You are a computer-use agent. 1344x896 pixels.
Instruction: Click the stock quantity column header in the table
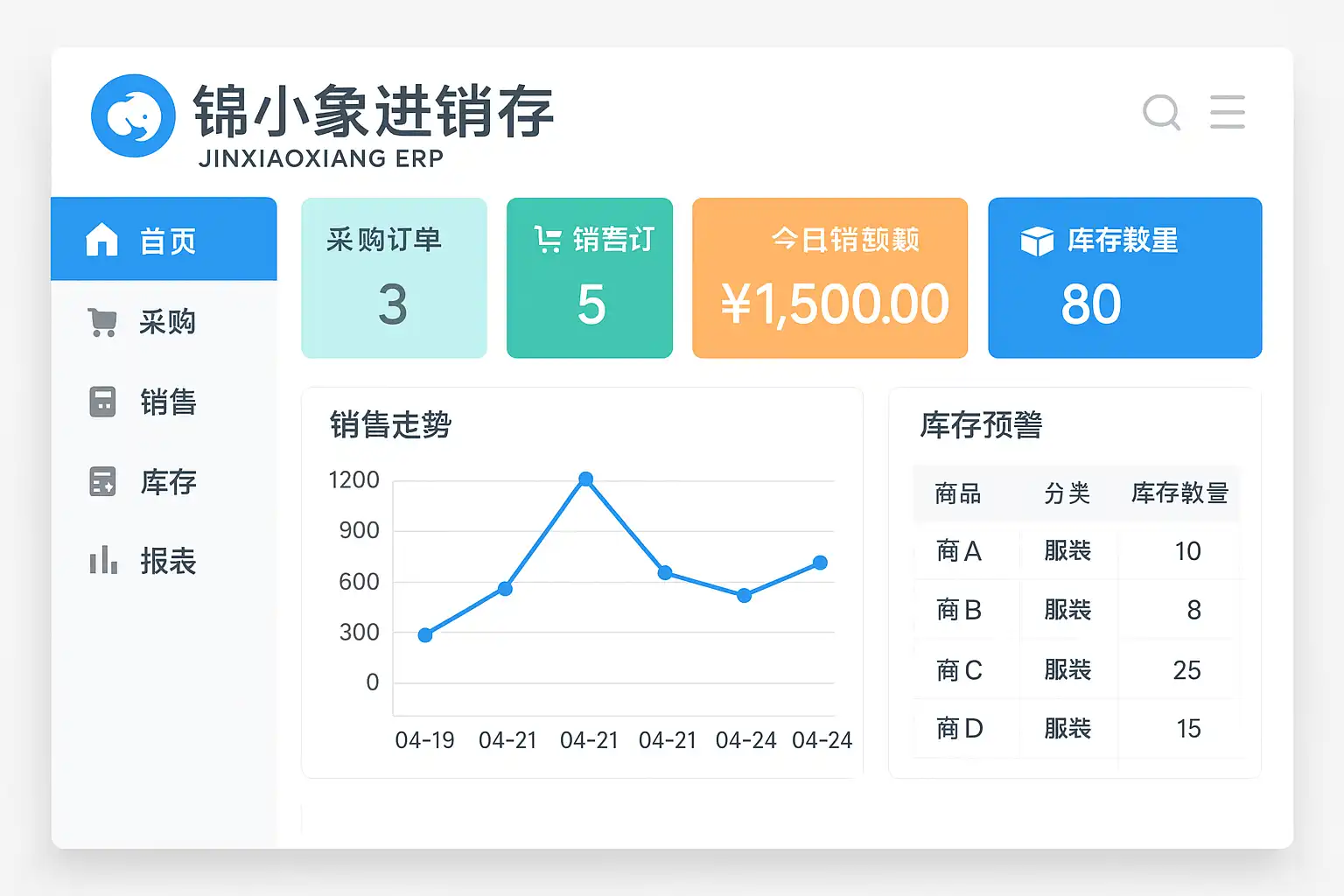tap(1179, 493)
